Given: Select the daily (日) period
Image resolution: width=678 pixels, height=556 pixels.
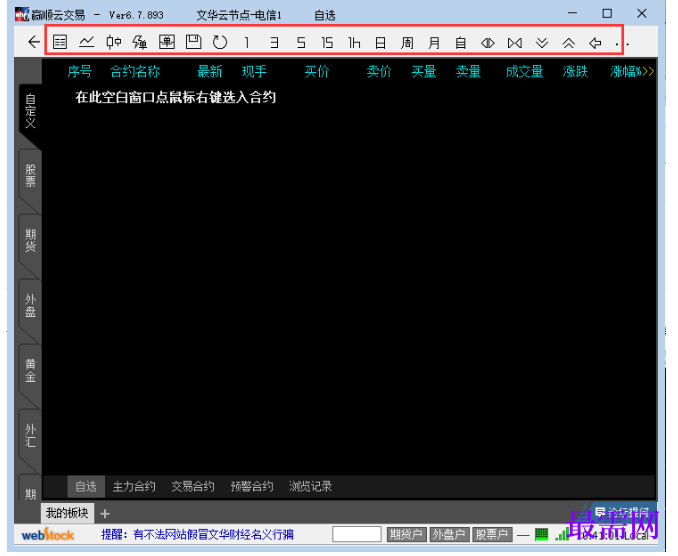Looking at the screenshot, I should [381, 42].
